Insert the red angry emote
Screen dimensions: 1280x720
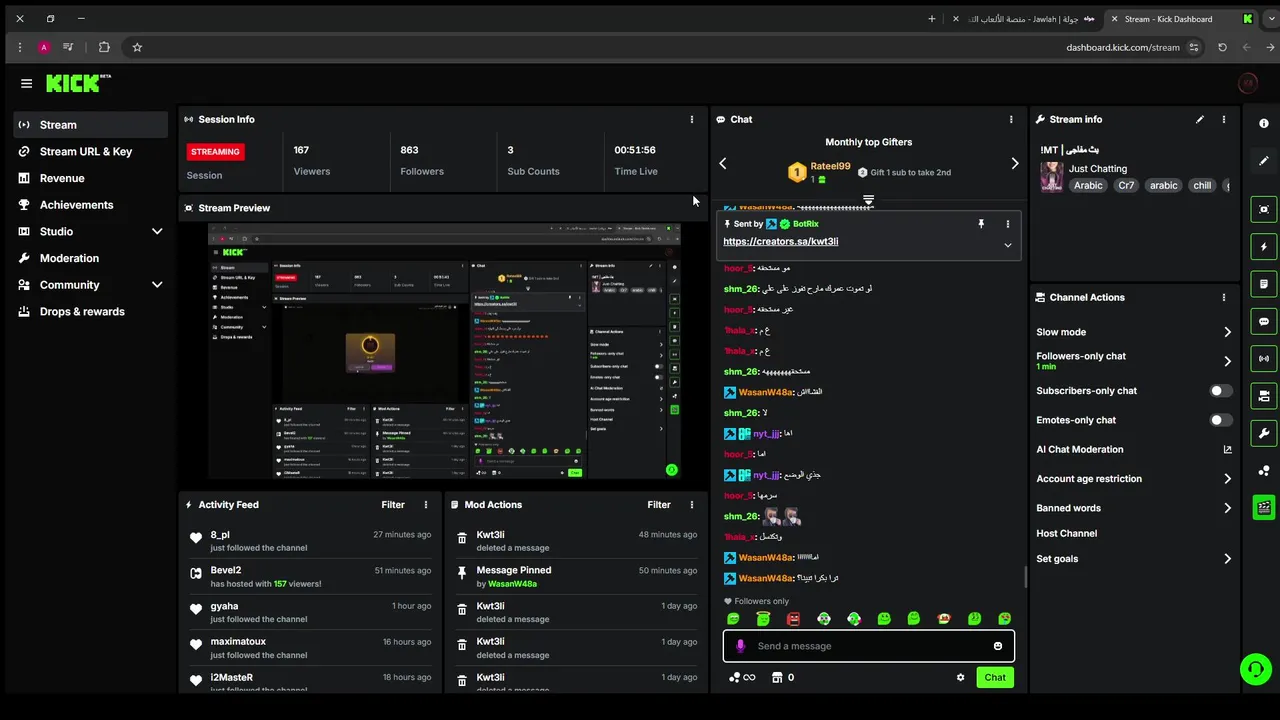pyautogui.click(x=794, y=619)
